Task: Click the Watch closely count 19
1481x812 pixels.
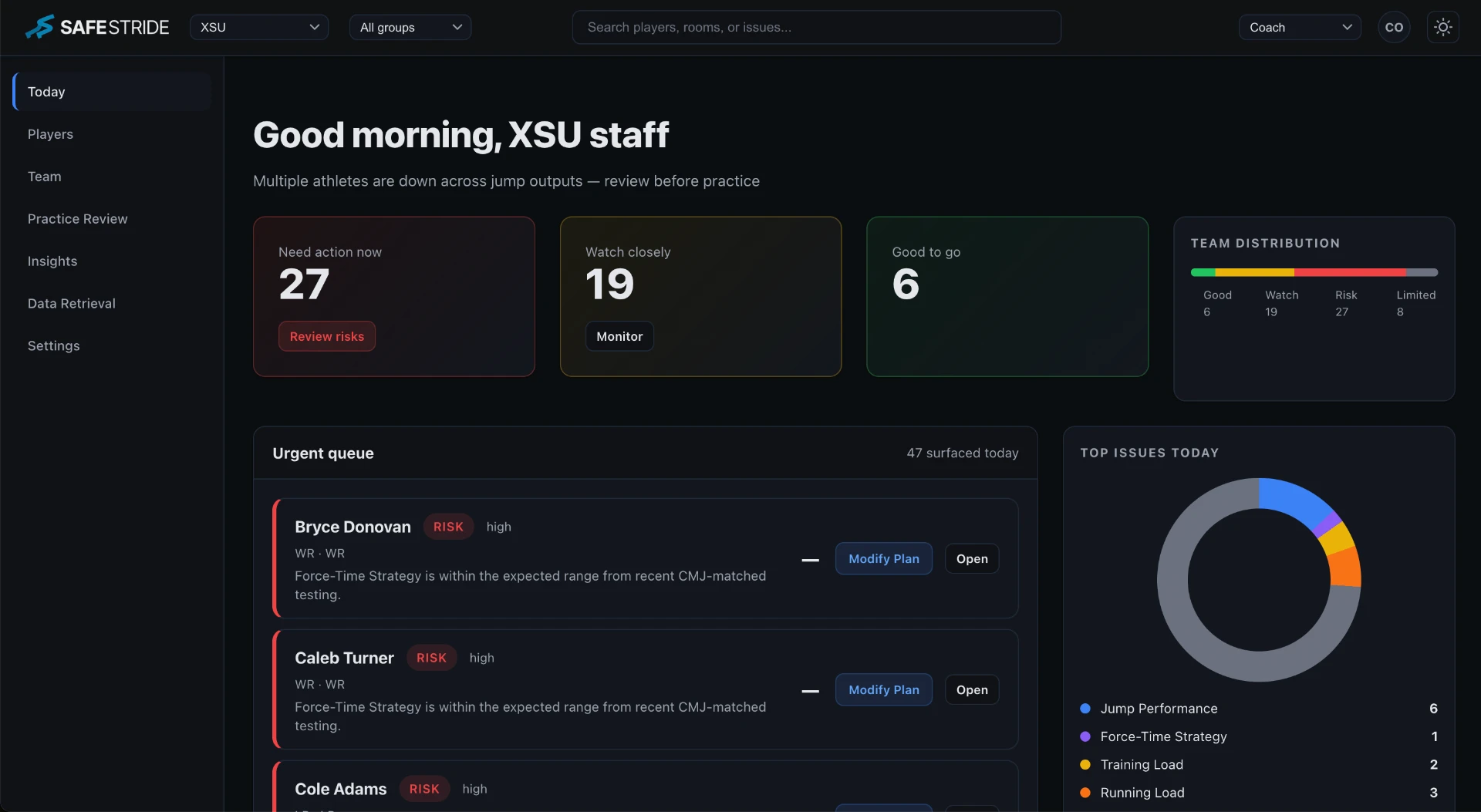Action: (609, 284)
